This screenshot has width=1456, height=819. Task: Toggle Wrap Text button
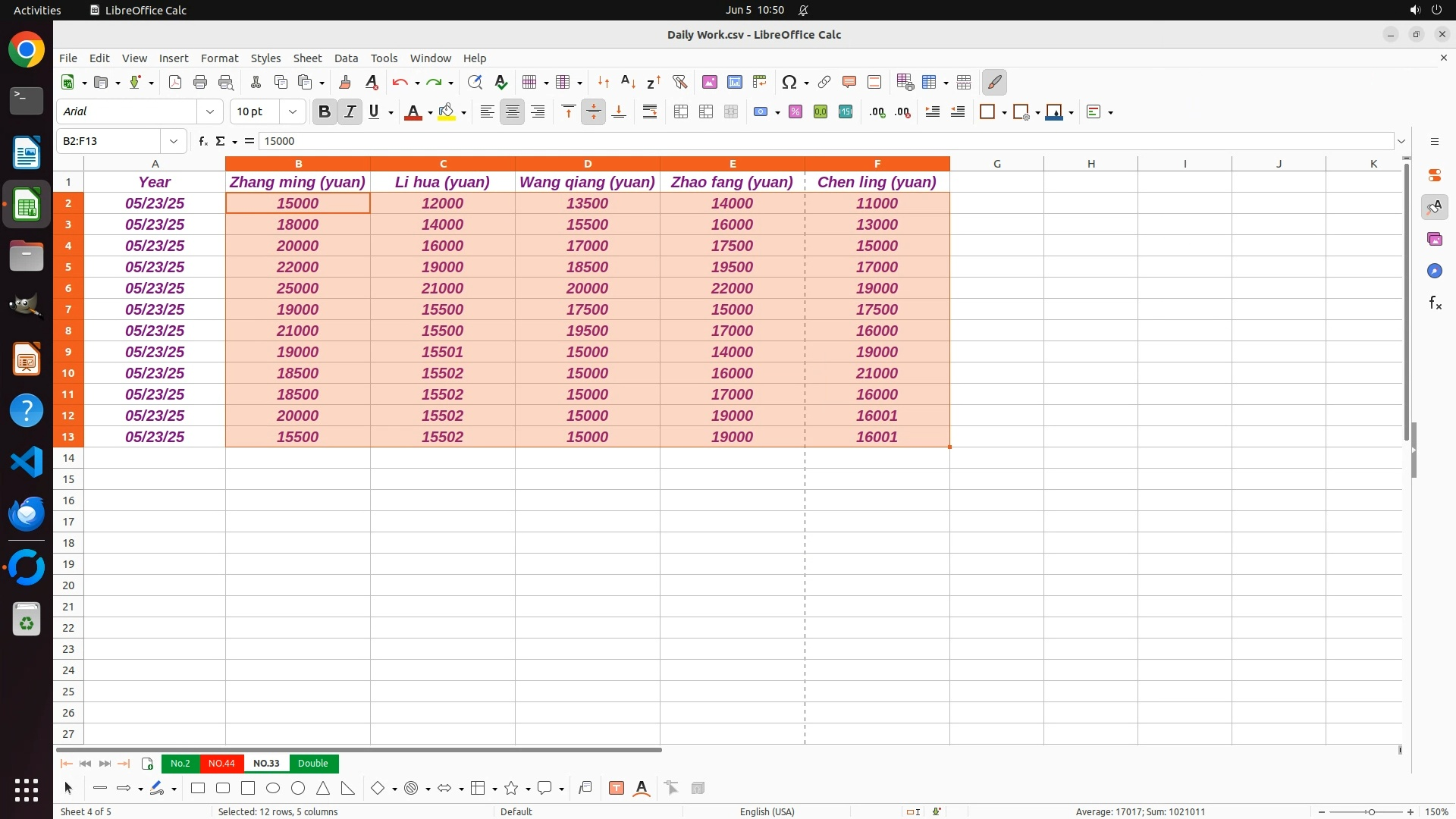tap(650, 112)
